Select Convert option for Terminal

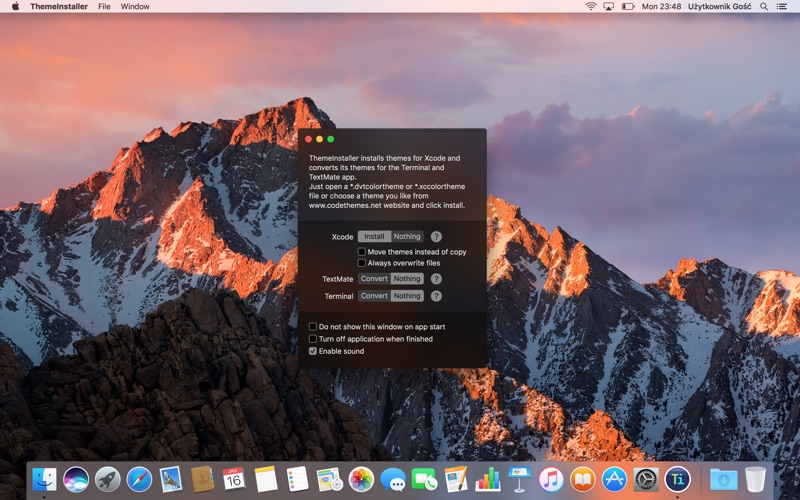pyautogui.click(x=374, y=295)
